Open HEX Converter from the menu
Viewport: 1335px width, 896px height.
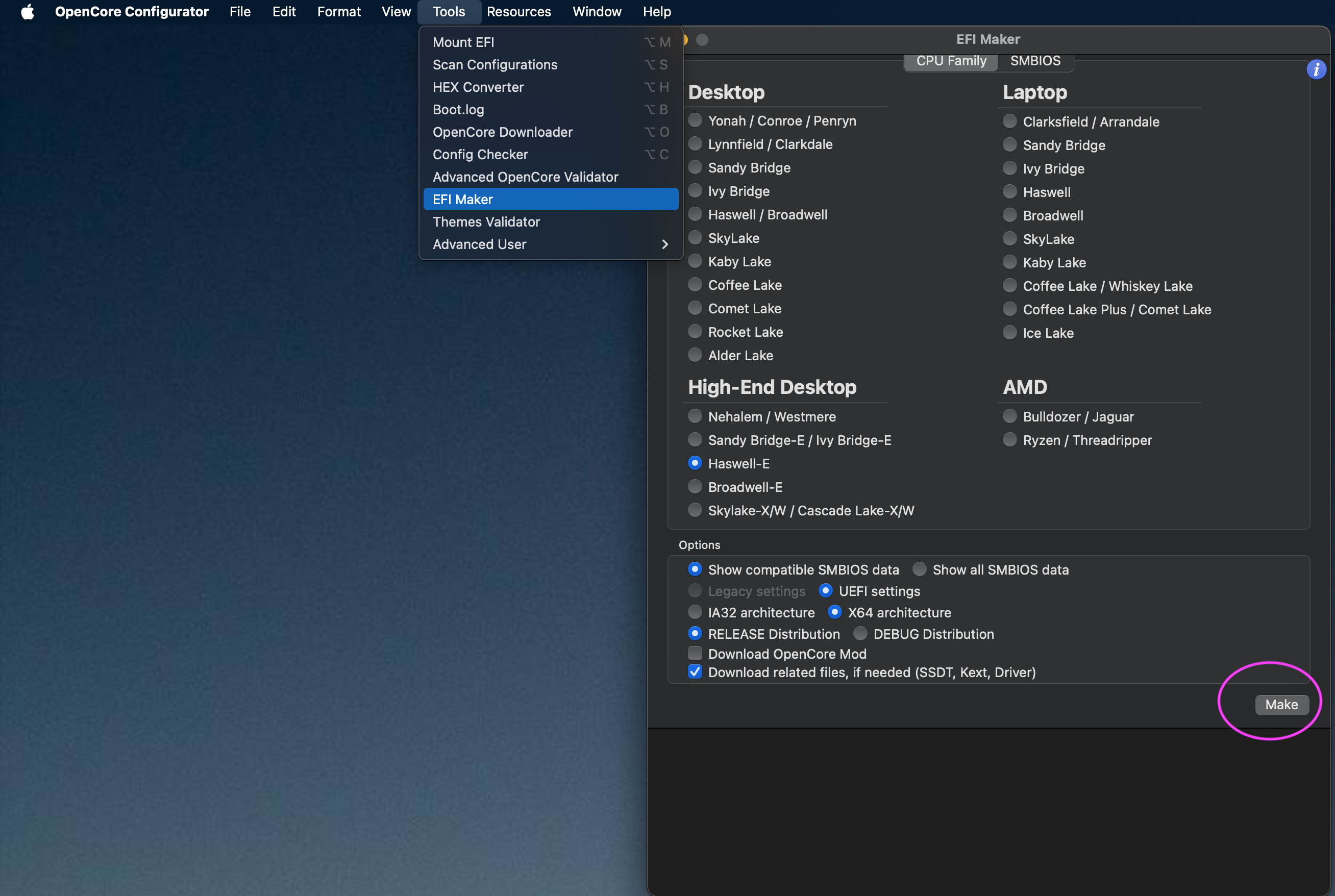click(x=551, y=87)
